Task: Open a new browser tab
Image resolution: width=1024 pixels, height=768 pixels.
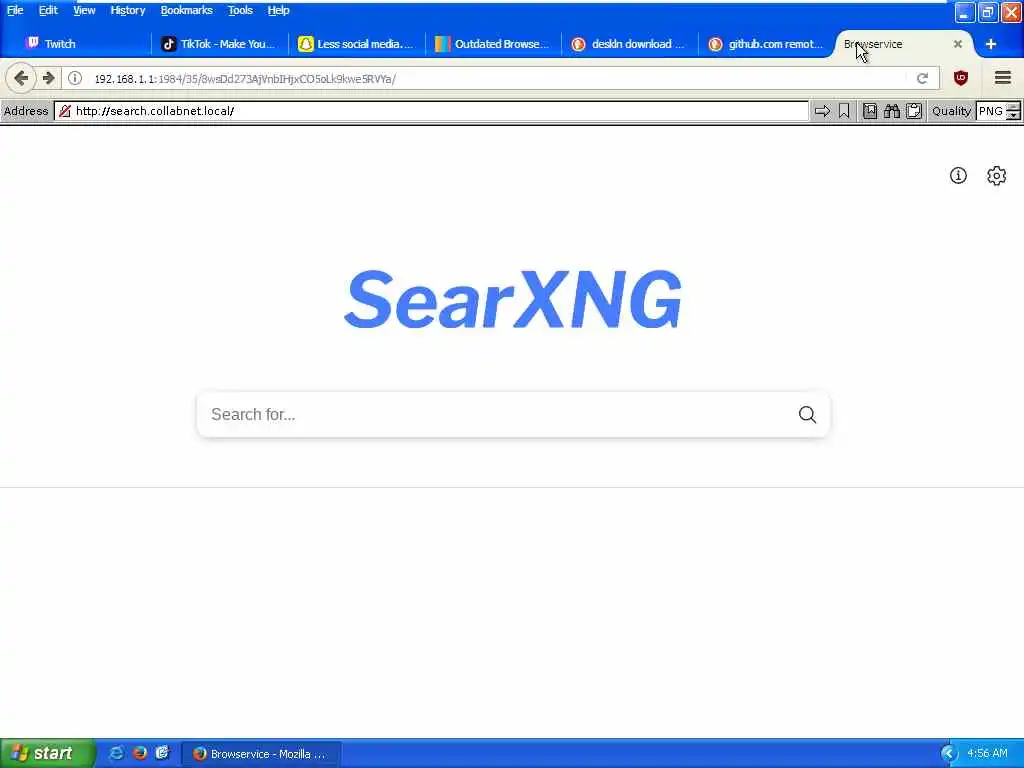Action: 991,44
